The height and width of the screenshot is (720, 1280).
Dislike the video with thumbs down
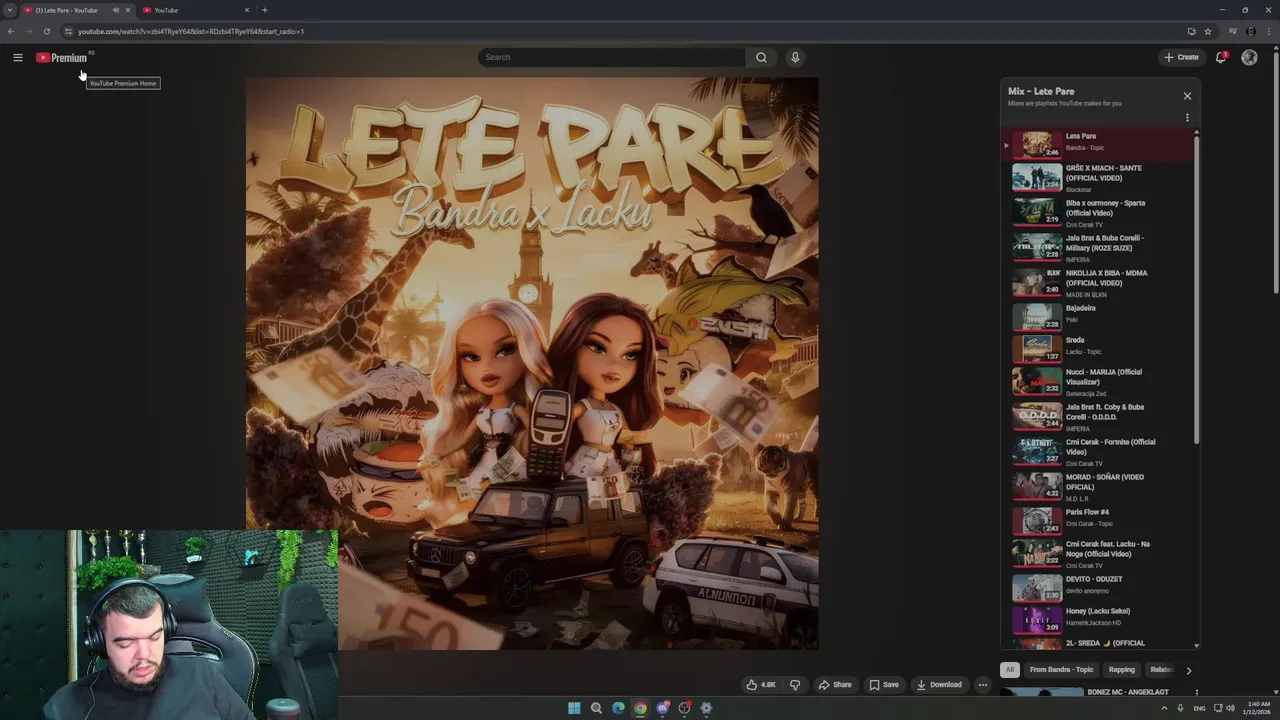(795, 685)
